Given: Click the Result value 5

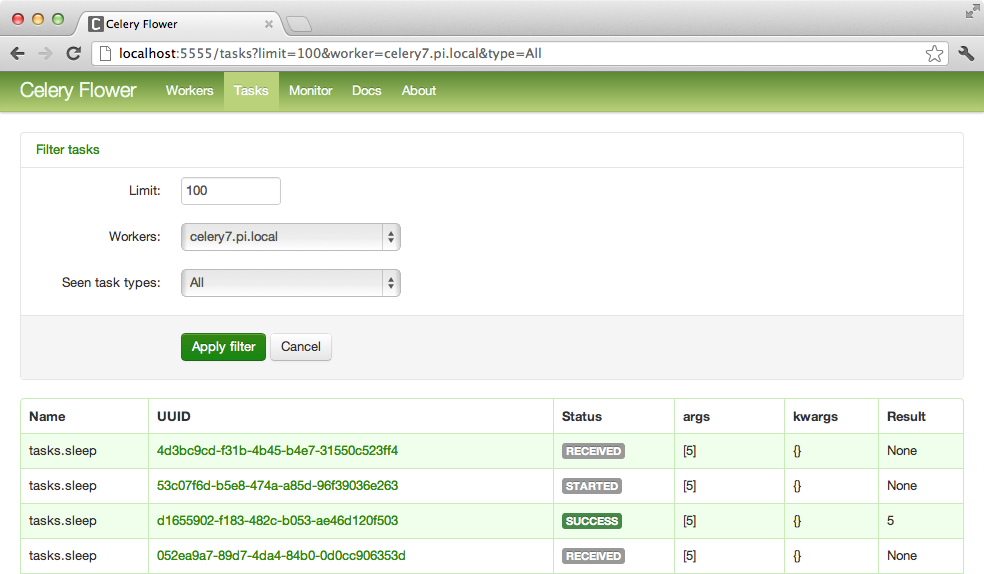Looking at the screenshot, I should (890, 521).
